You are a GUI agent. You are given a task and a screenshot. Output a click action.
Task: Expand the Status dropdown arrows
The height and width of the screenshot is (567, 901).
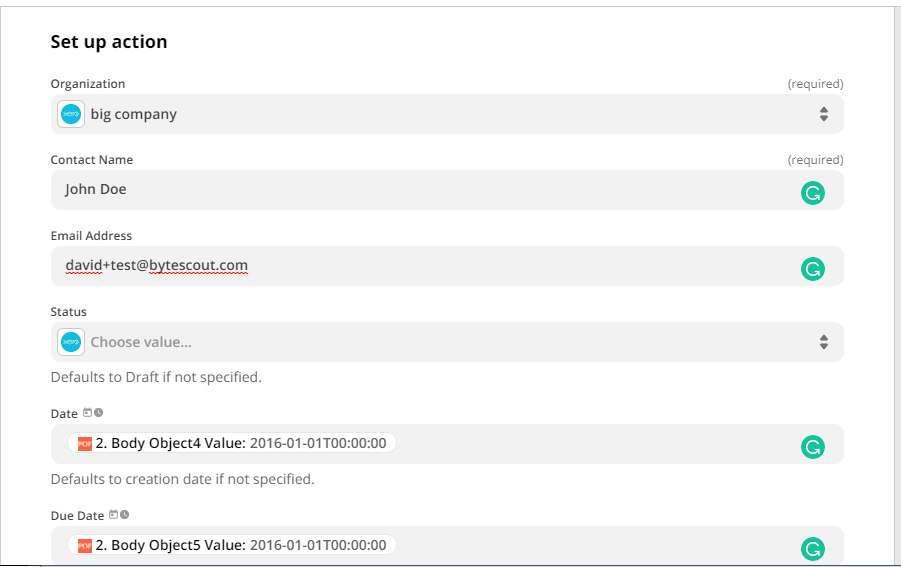pyautogui.click(x=823, y=342)
